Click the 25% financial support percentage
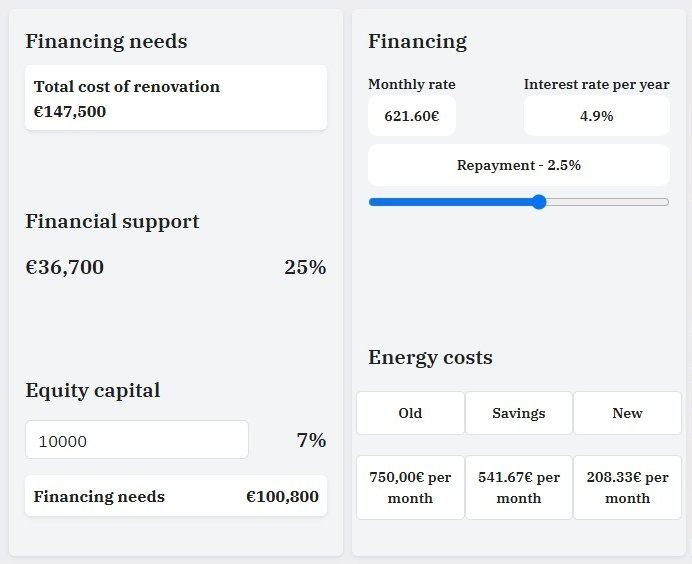The width and height of the screenshot is (692, 564). click(x=305, y=267)
